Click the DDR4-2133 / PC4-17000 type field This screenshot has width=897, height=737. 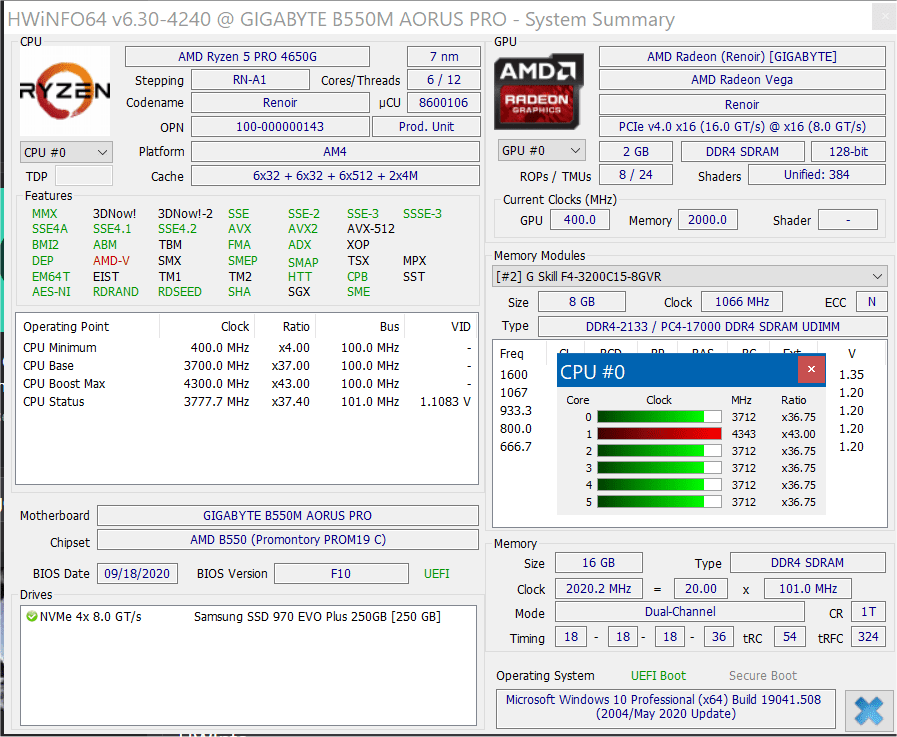click(712, 326)
